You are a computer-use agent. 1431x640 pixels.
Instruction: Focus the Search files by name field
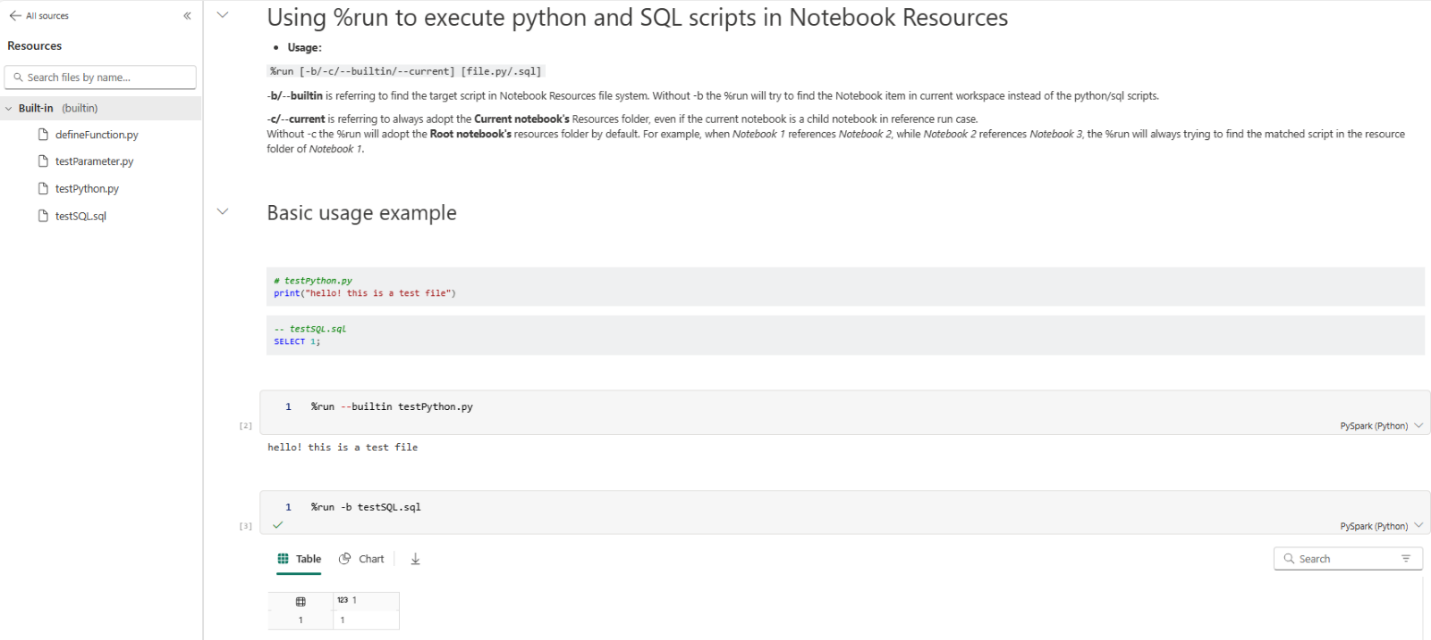[x=100, y=77]
